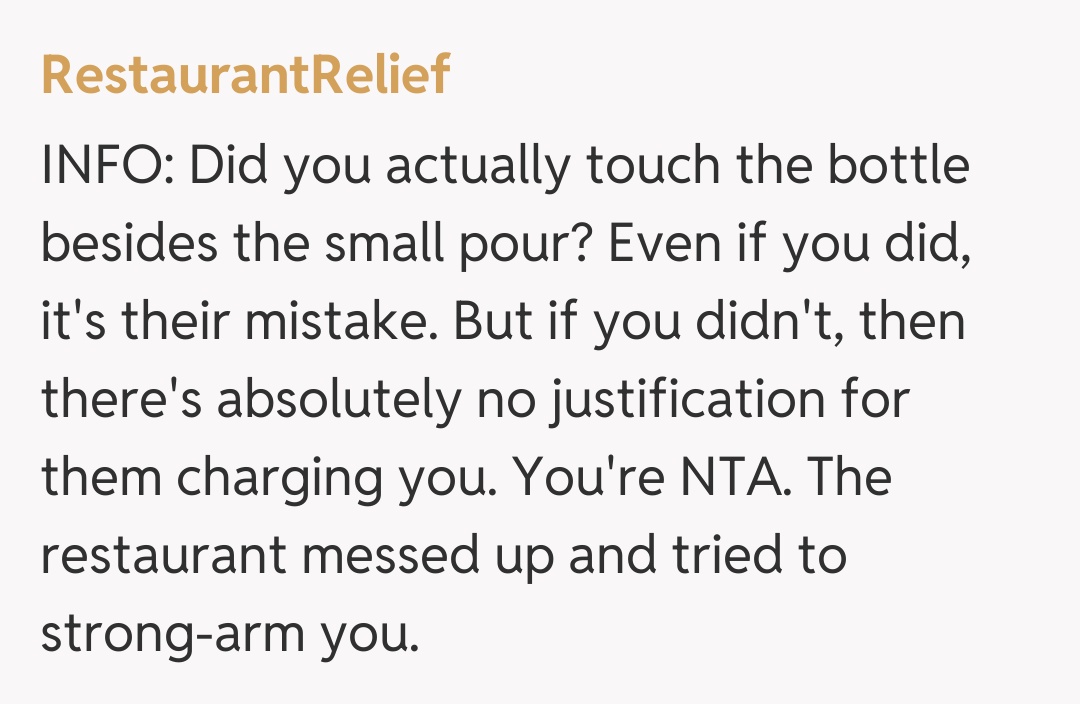
Task: Click the "NTA." verdict text
Action: (x=743, y=479)
